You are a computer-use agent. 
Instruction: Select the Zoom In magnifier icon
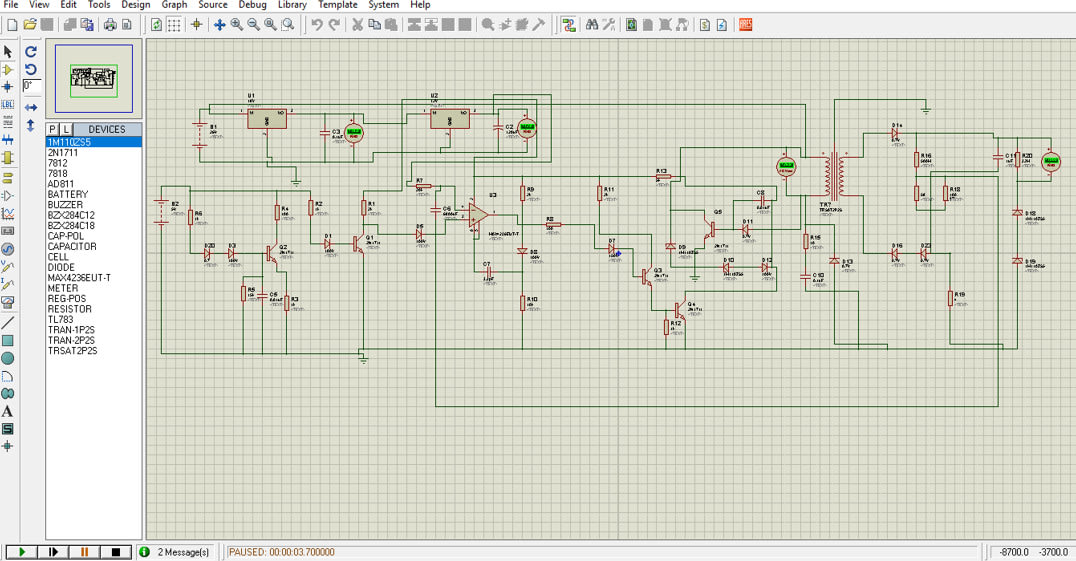click(x=237, y=24)
